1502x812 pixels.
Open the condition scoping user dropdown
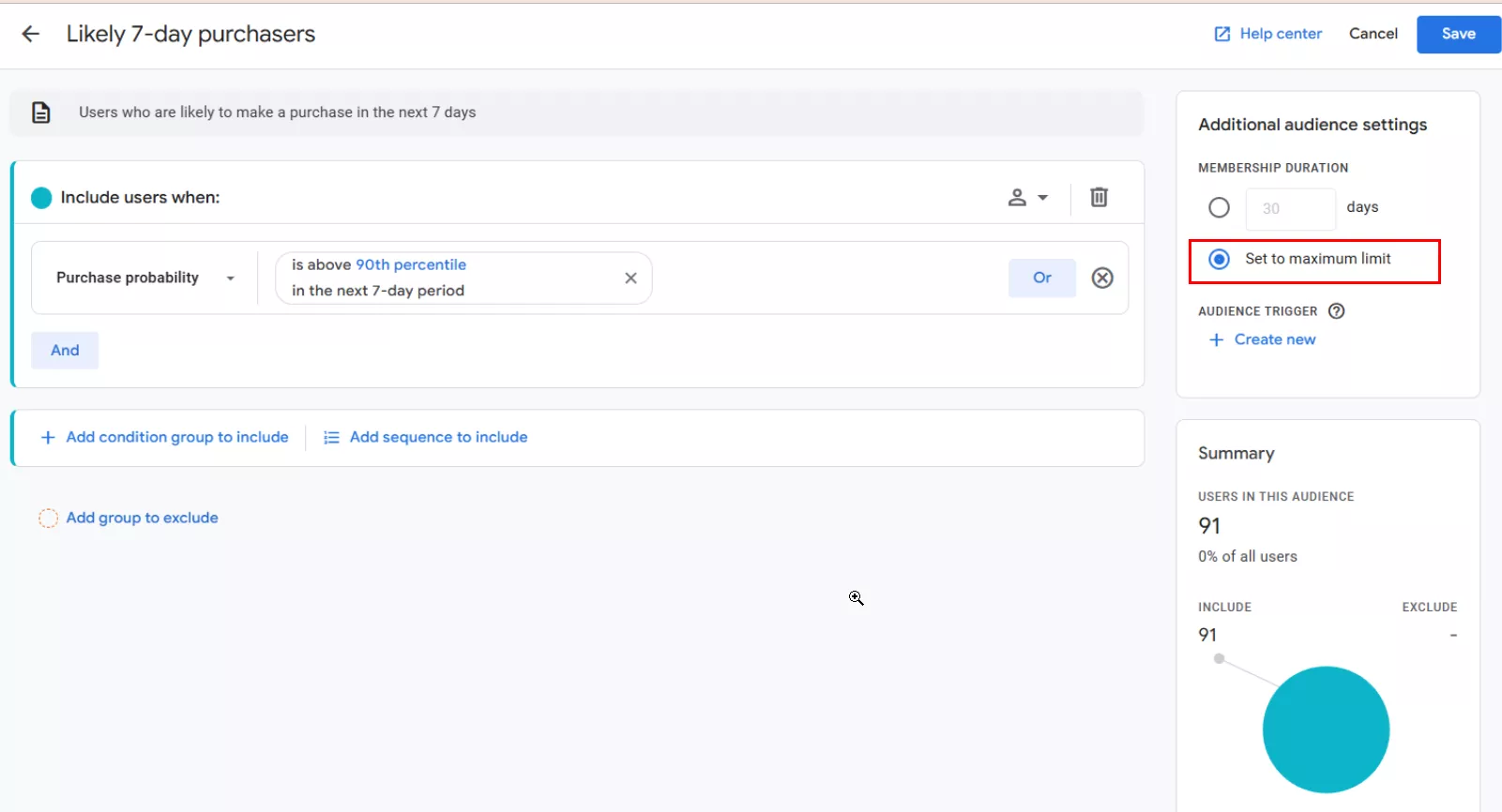pos(1027,197)
